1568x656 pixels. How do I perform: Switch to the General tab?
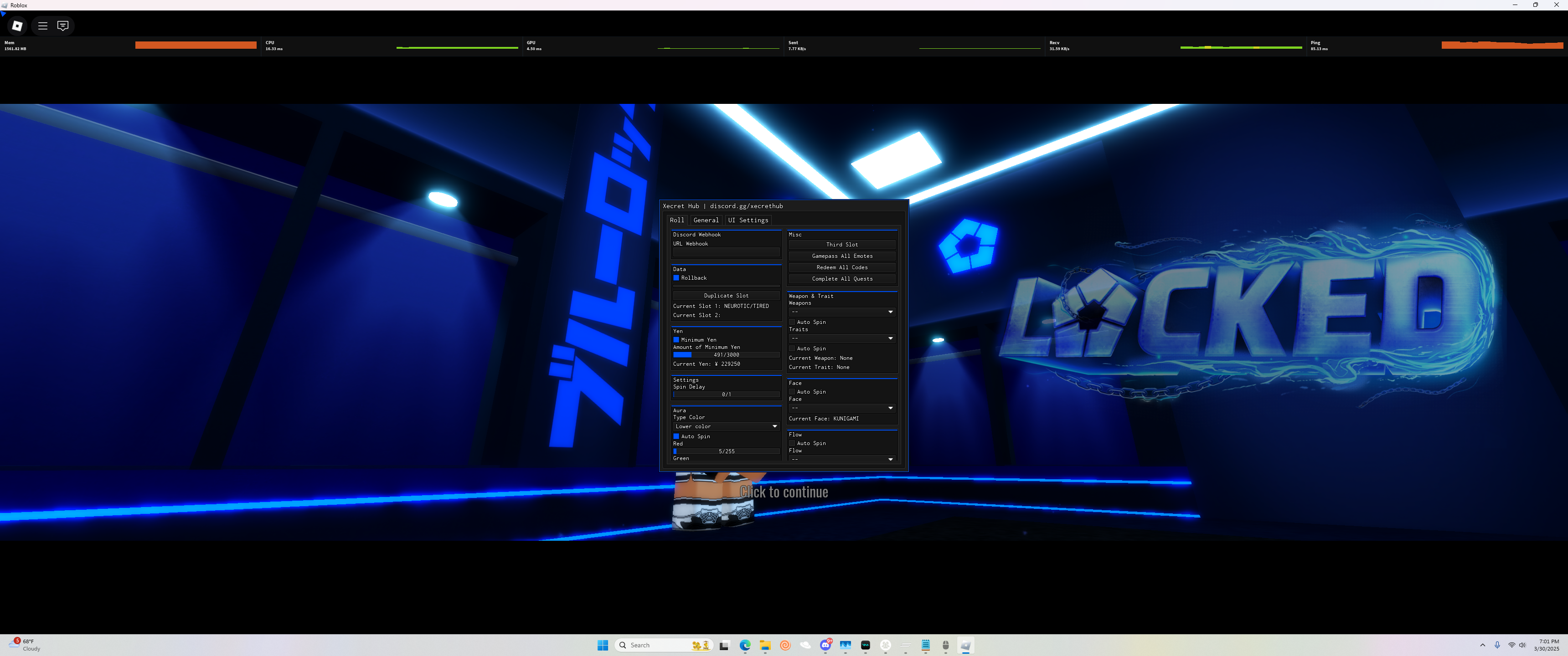click(x=706, y=220)
